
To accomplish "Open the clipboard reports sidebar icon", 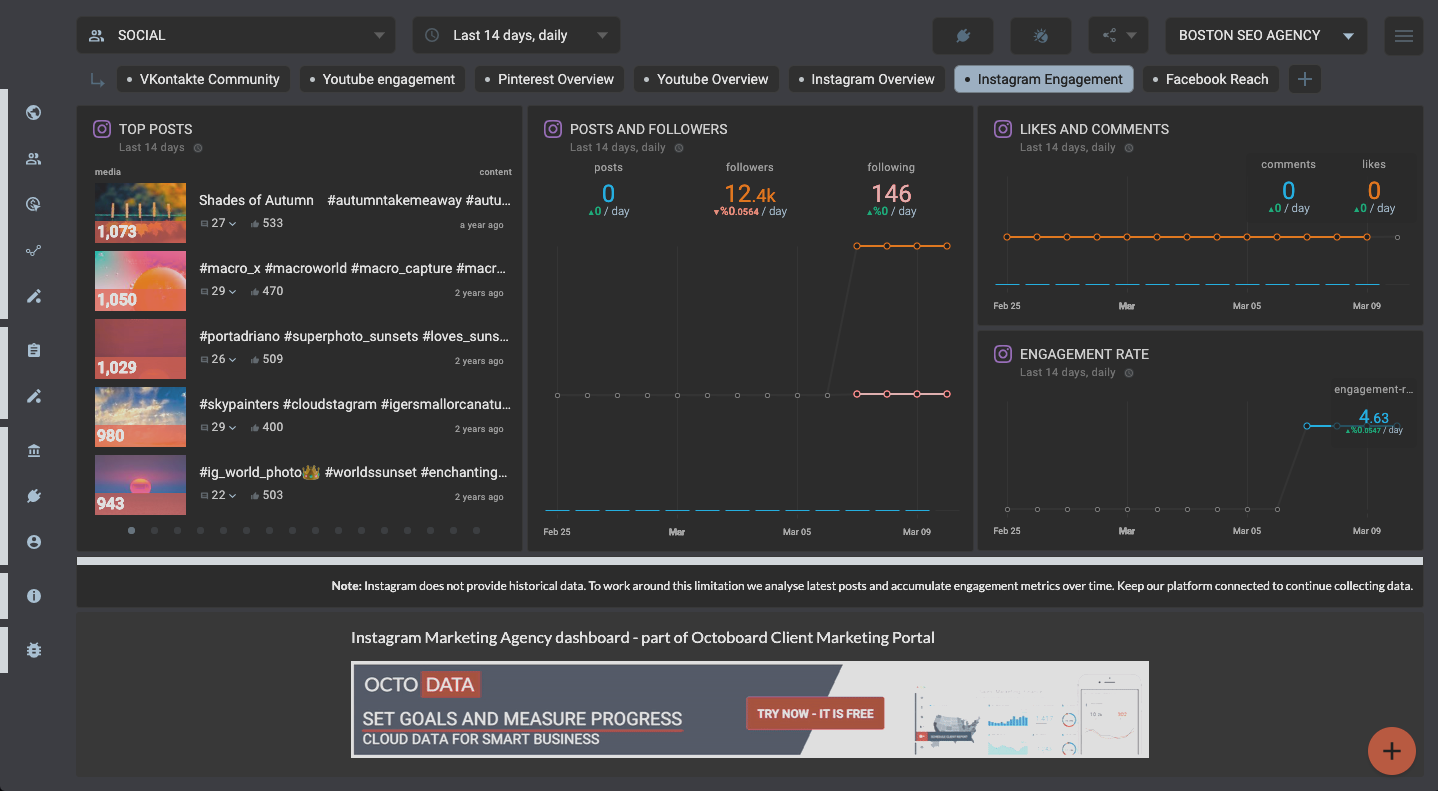I will [x=34, y=350].
